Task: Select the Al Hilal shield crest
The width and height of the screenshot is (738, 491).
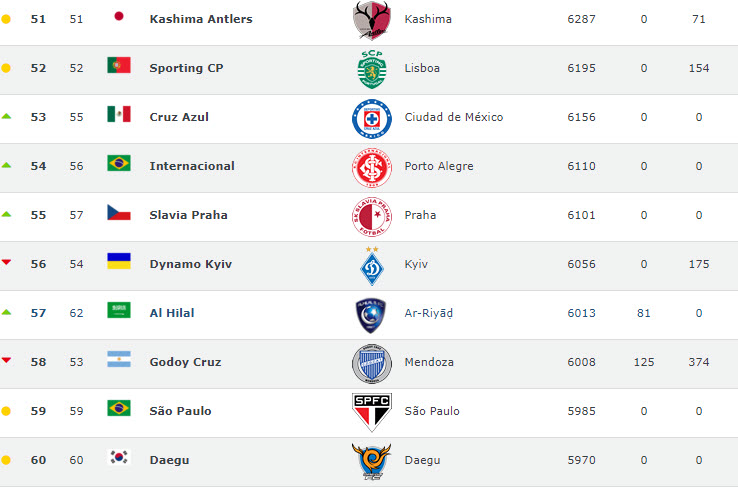Action: tap(371, 315)
